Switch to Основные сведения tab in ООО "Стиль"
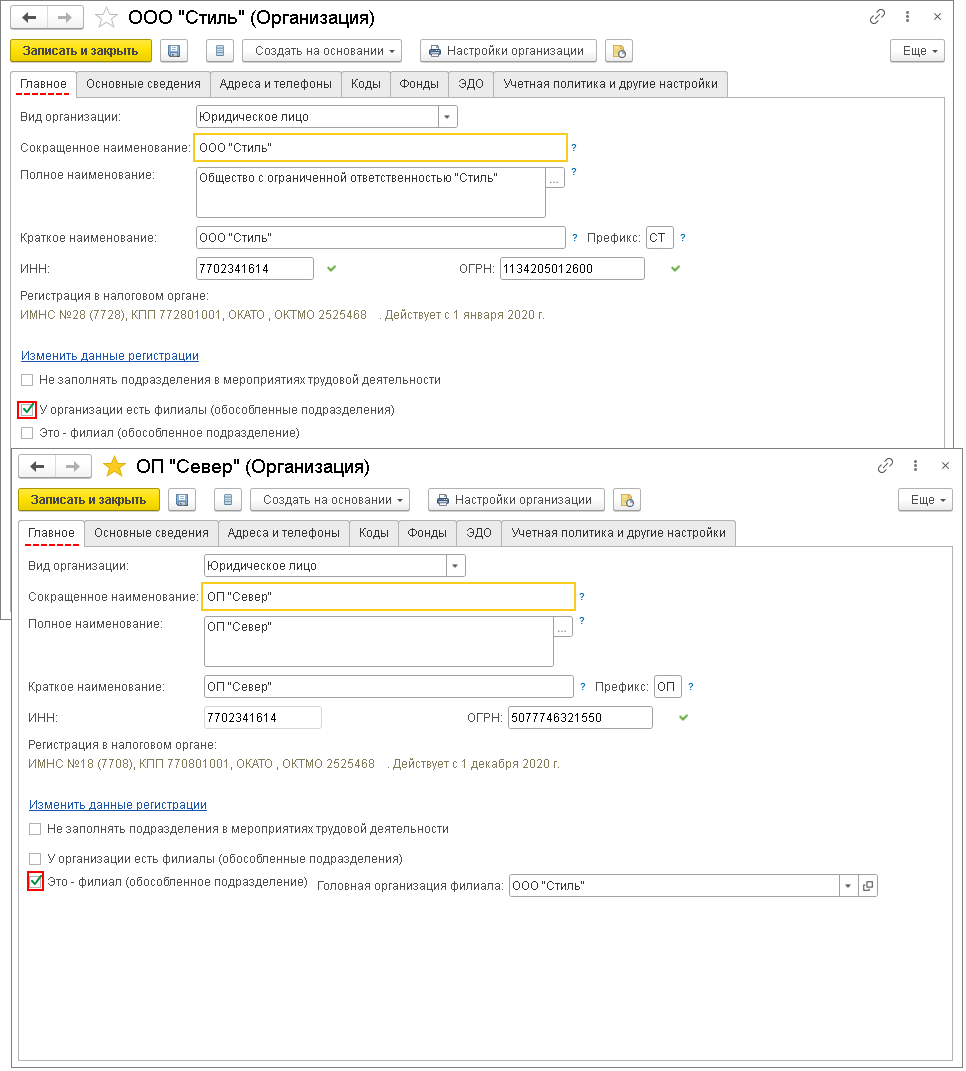Screen dimensions: 966x1071 (143, 84)
